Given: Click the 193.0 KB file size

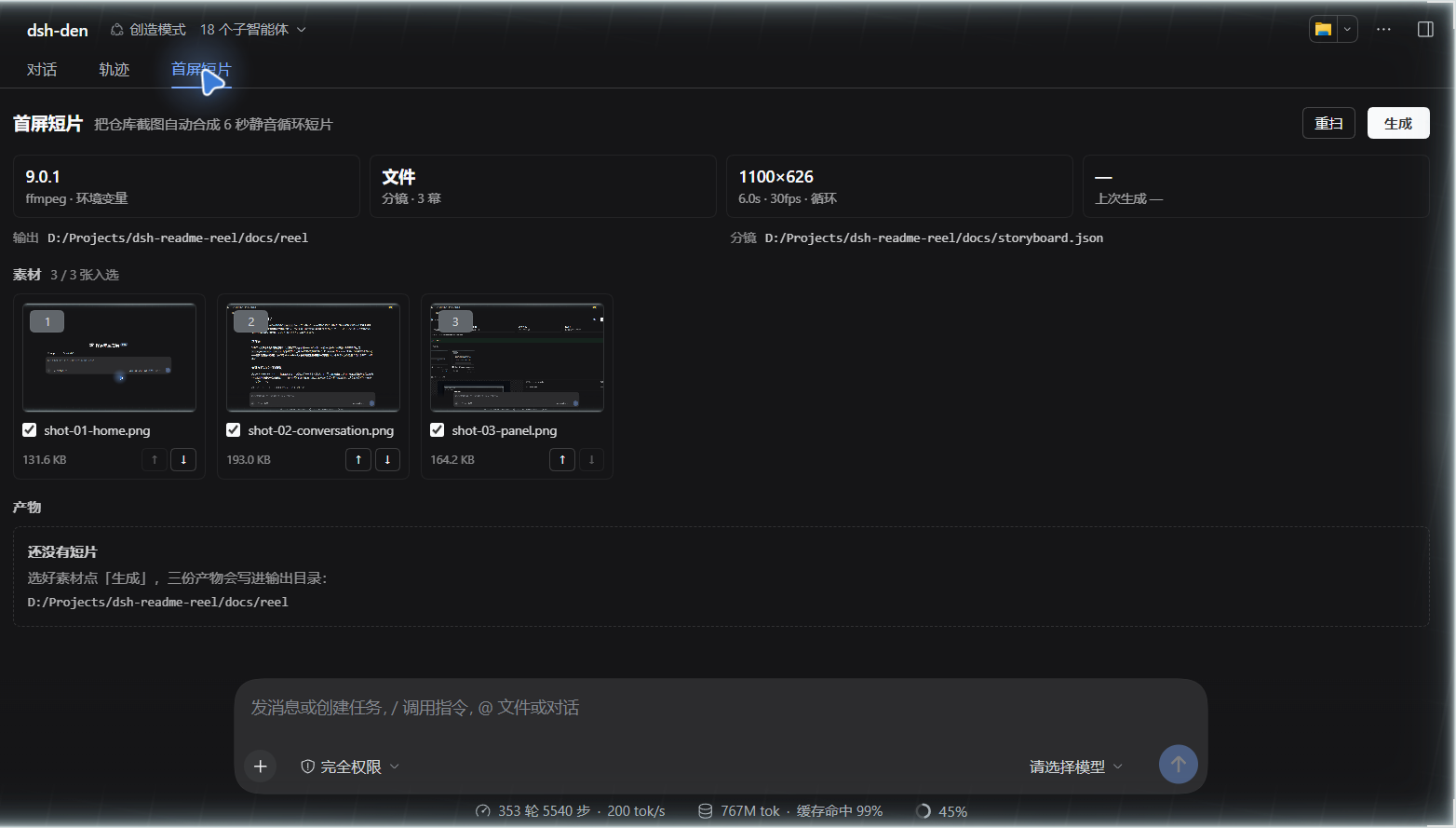Looking at the screenshot, I should coord(249,460).
